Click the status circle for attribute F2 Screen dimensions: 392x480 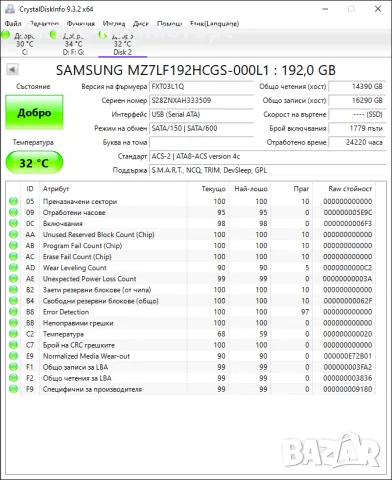[13, 378]
